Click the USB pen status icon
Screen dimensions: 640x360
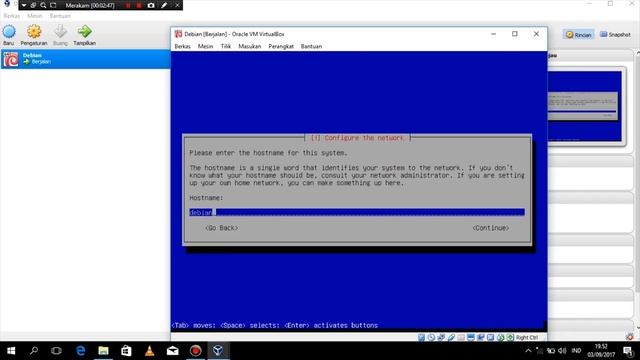[x=451, y=338]
